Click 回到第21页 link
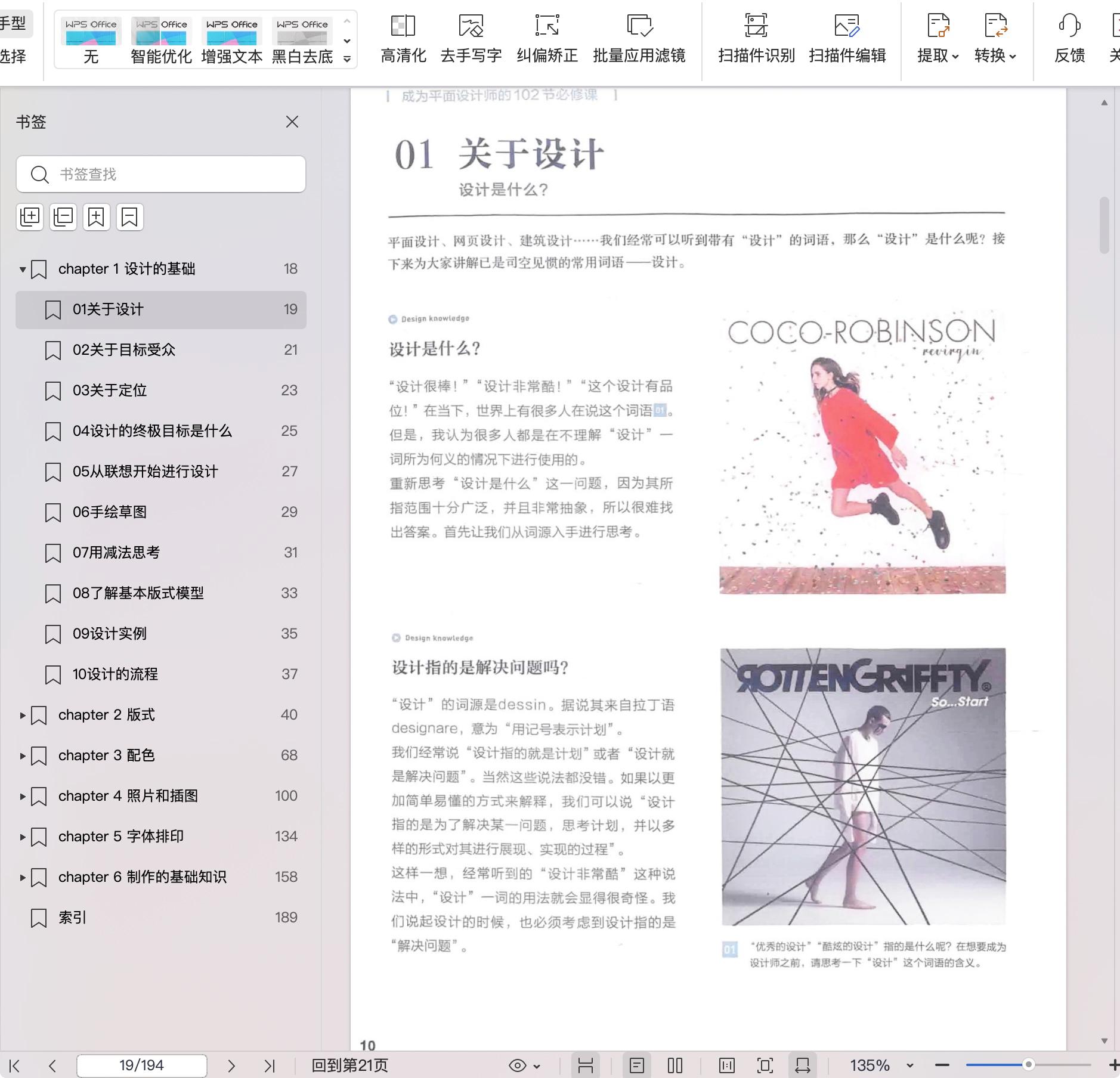 click(x=349, y=1065)
